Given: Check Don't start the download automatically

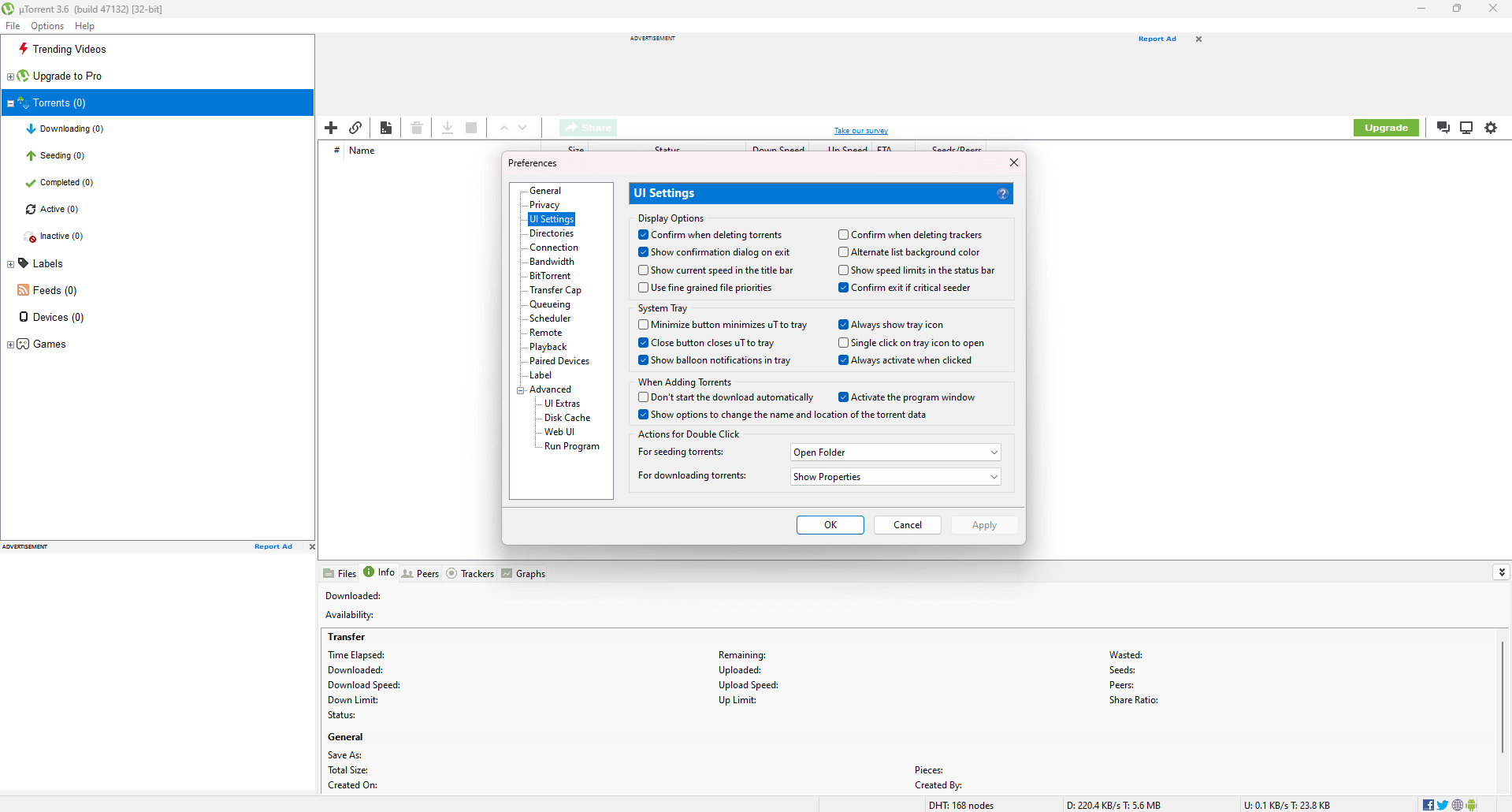Looking at the screenshot, I should pyautogui.click(x=644, y=397).
